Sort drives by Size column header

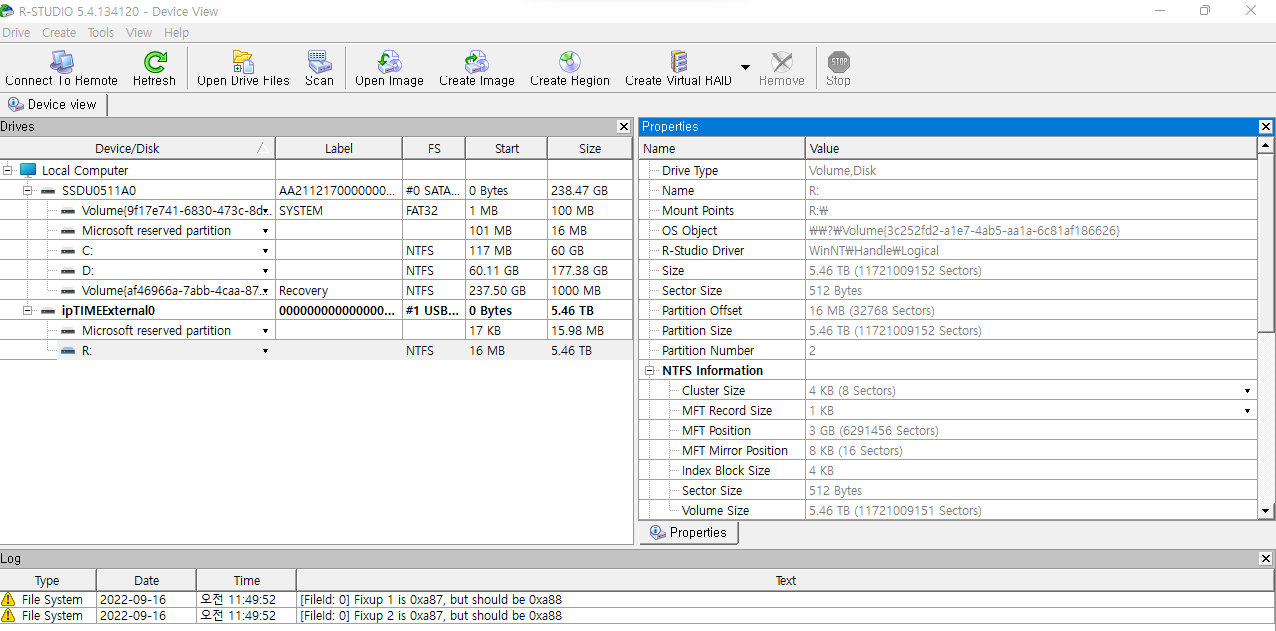point(590,148)
